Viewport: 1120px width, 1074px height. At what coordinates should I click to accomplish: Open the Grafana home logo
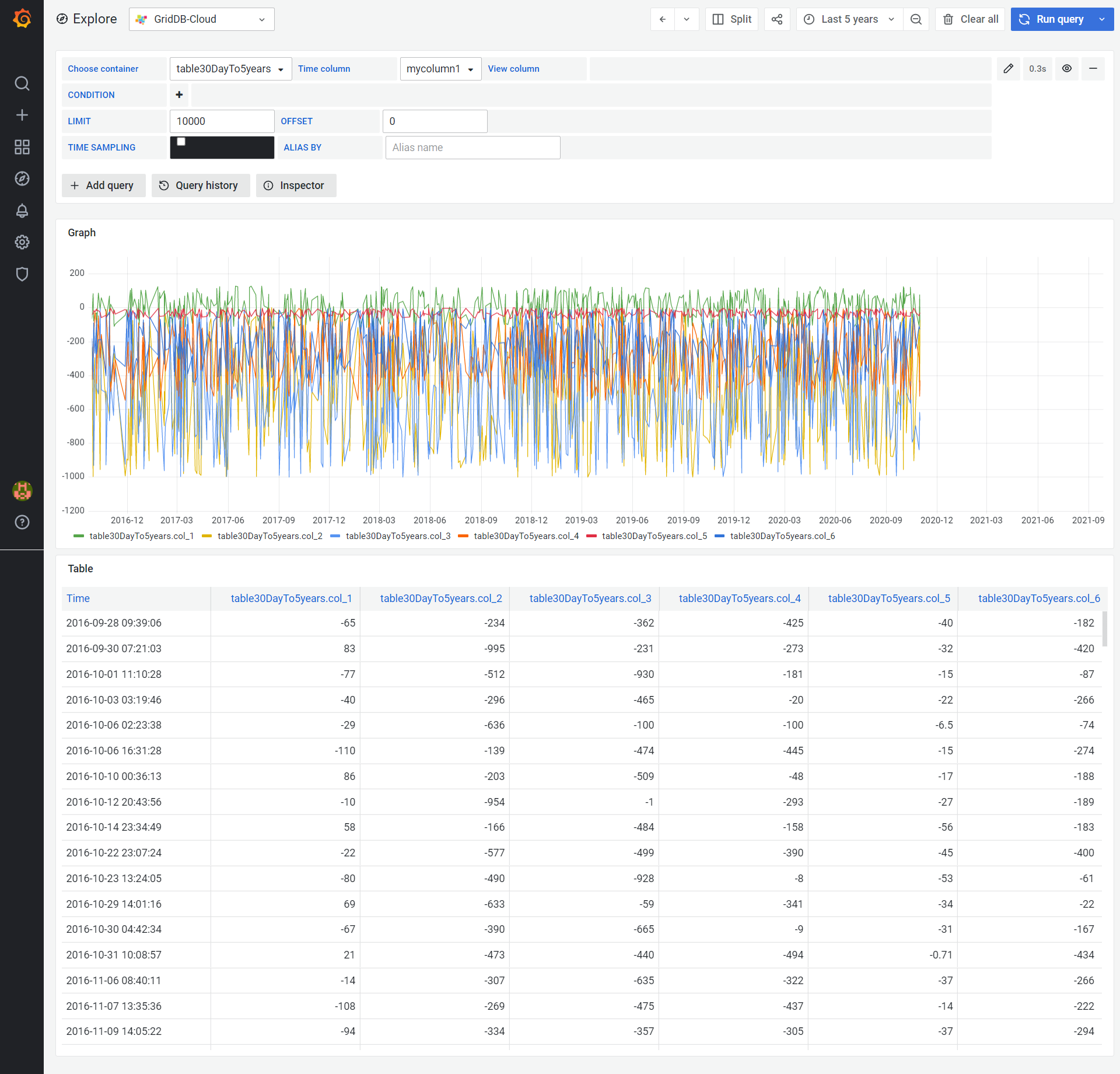(x=22, y=19)
